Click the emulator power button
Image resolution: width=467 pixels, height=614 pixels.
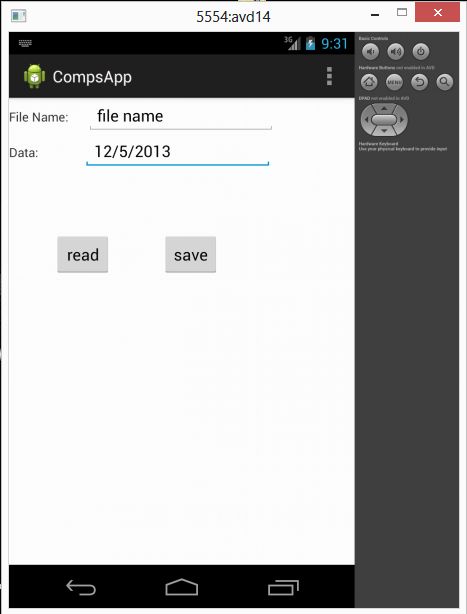[421, 51]
